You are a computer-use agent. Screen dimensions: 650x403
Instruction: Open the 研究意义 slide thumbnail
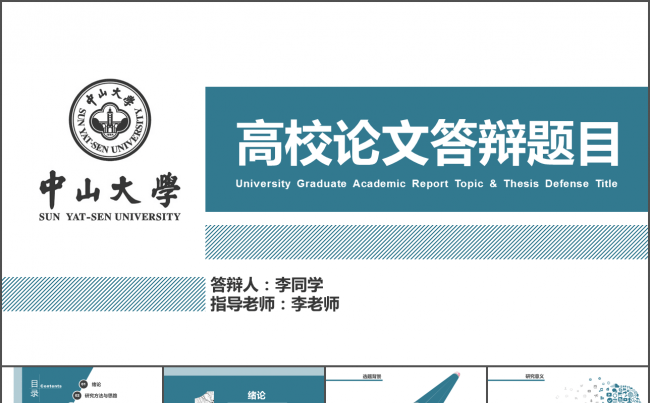pos(568,385)
